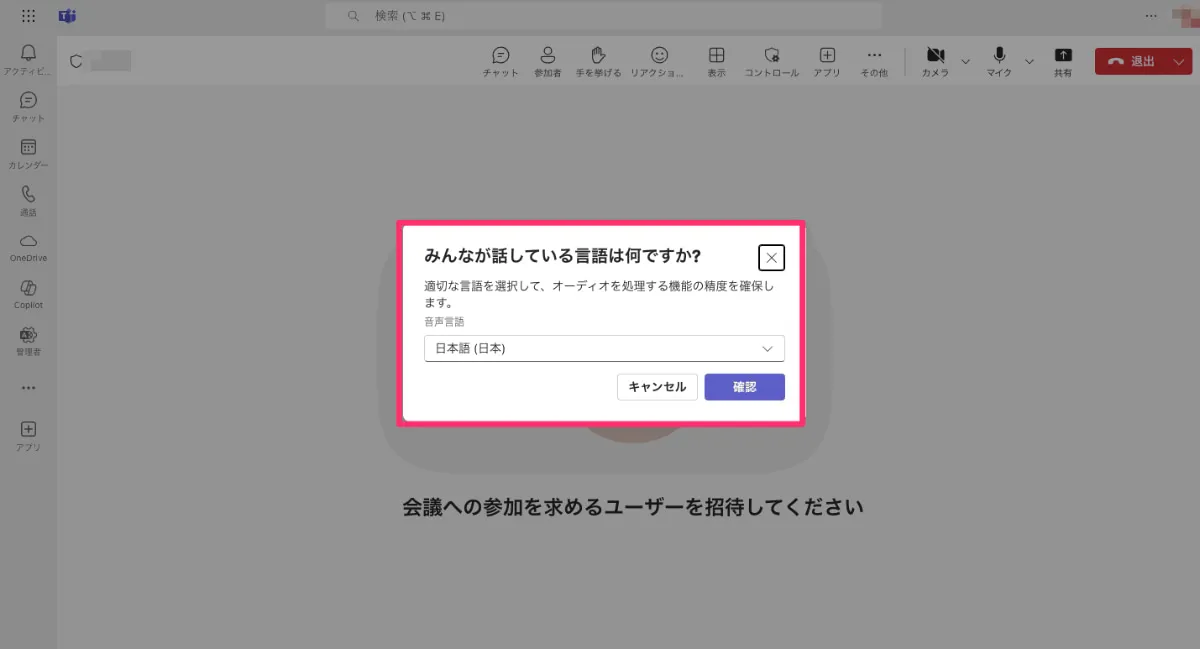Open the アプリ toolbar menu
Viewport: 1200px width, 649px height.
tap(827, 61)
